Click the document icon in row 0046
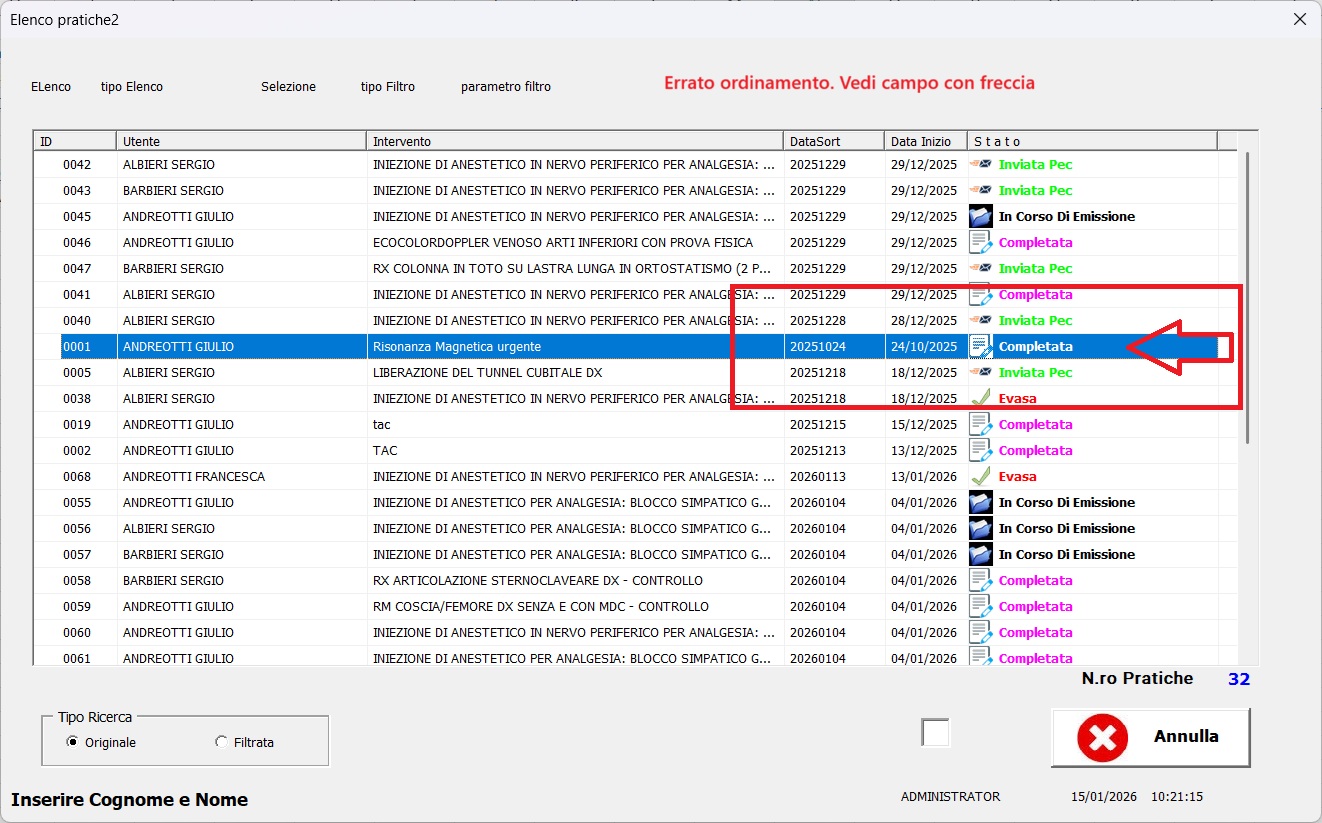This screenshot has height=823, width=1322. 980,242
